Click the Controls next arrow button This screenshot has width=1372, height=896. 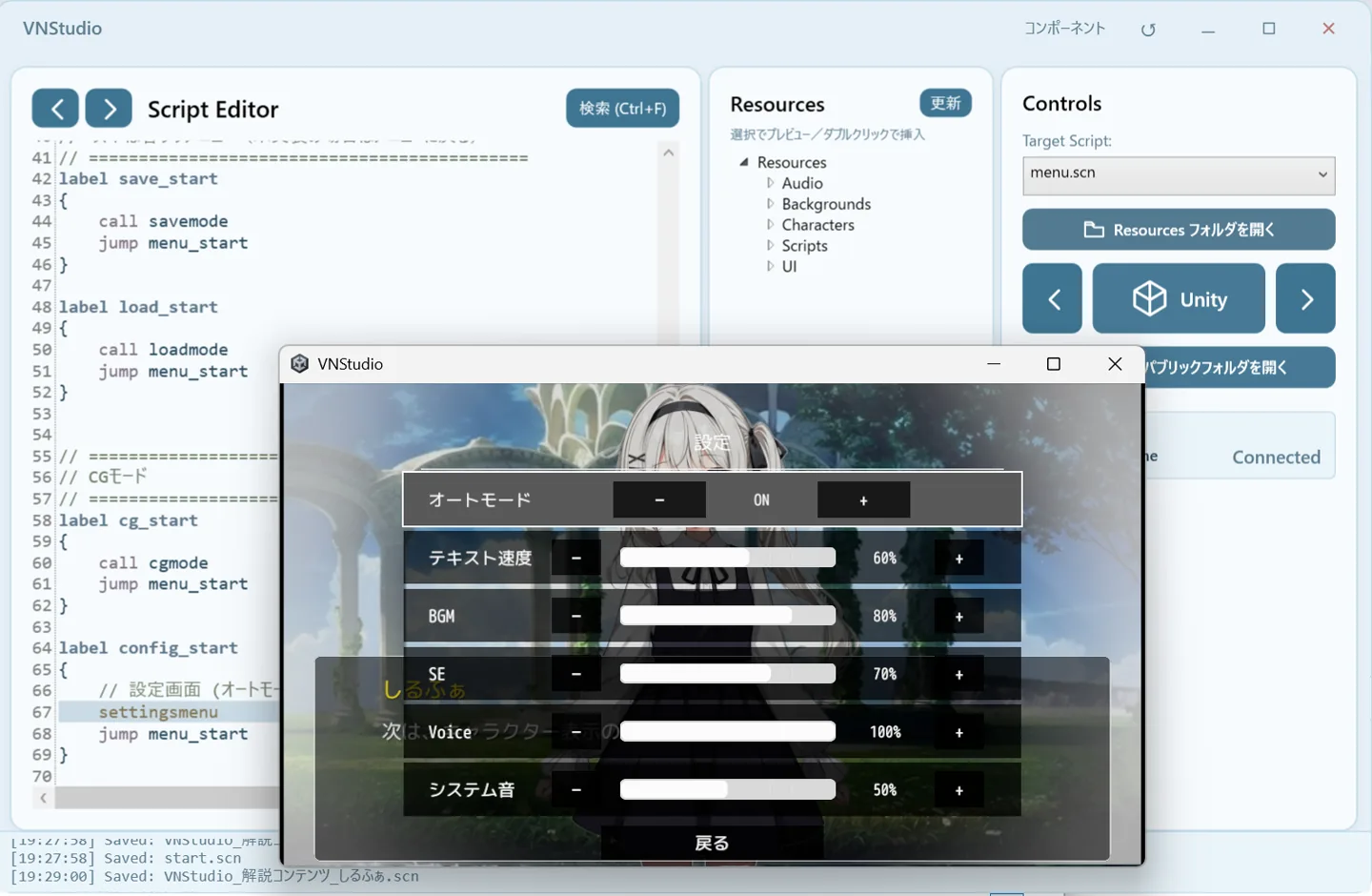pyautogui.click(x=1305, y=299)
